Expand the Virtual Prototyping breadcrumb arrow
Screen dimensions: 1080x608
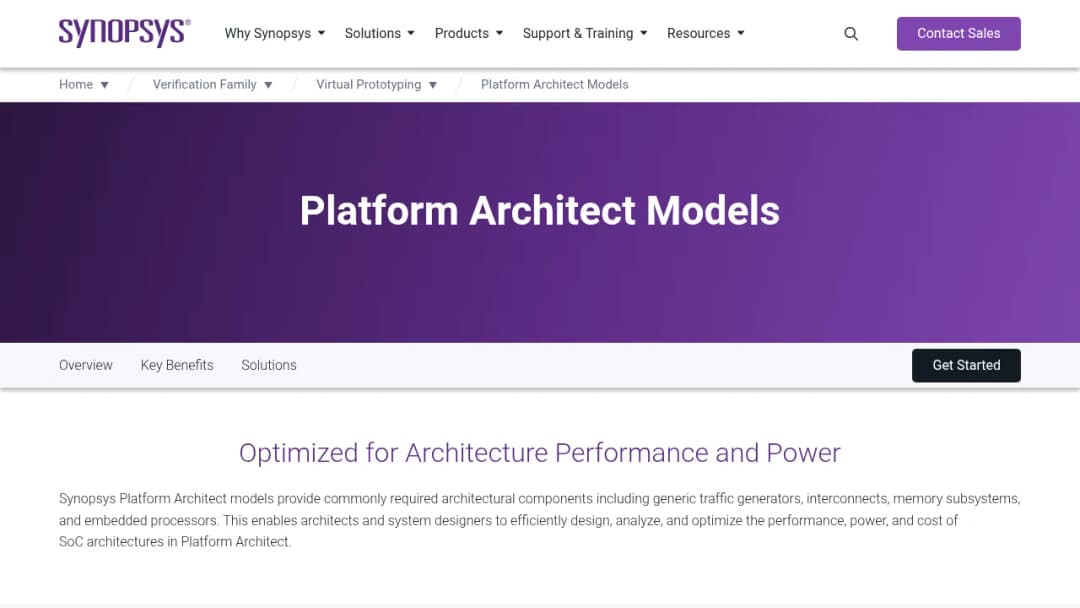click(x=433, y=85)
